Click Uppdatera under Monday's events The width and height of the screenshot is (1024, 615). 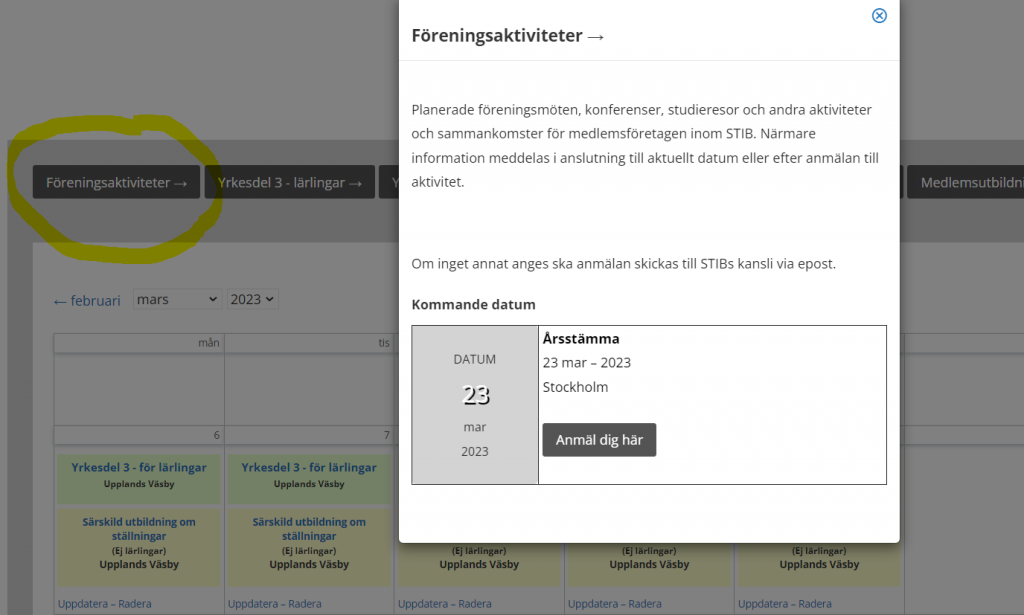pyautogui.click(x=87, y=604)
